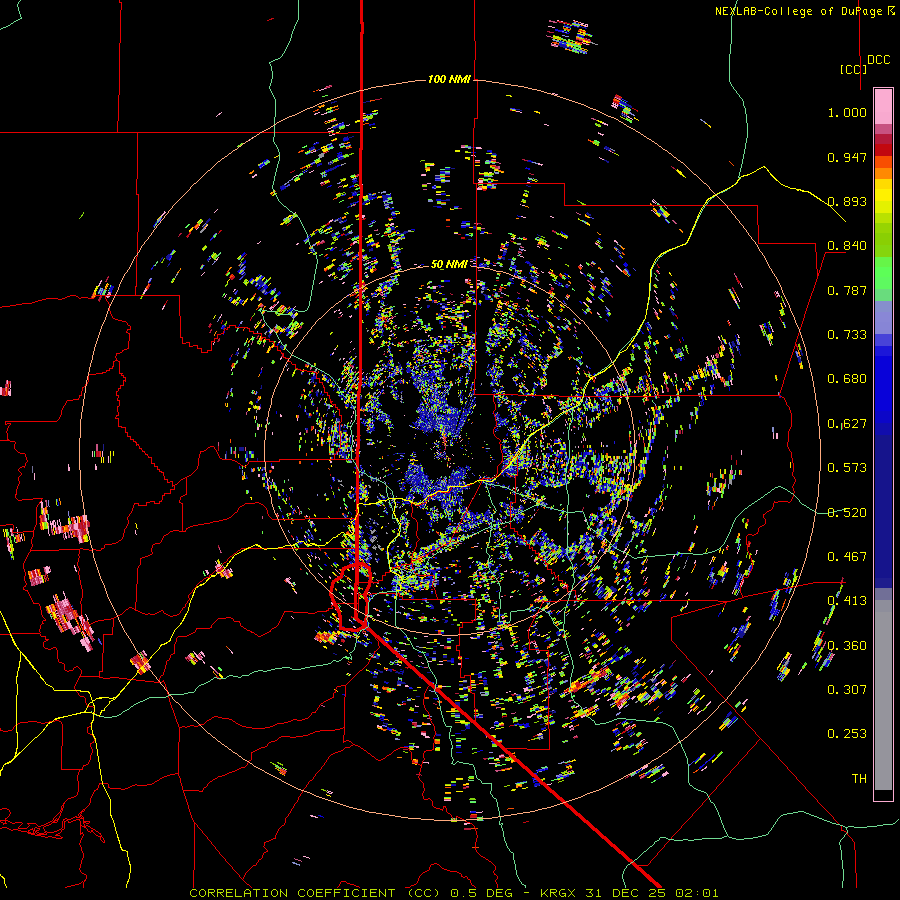Click the 0.680 legend value
Screen dimensions: 900x900
[847, 379]
